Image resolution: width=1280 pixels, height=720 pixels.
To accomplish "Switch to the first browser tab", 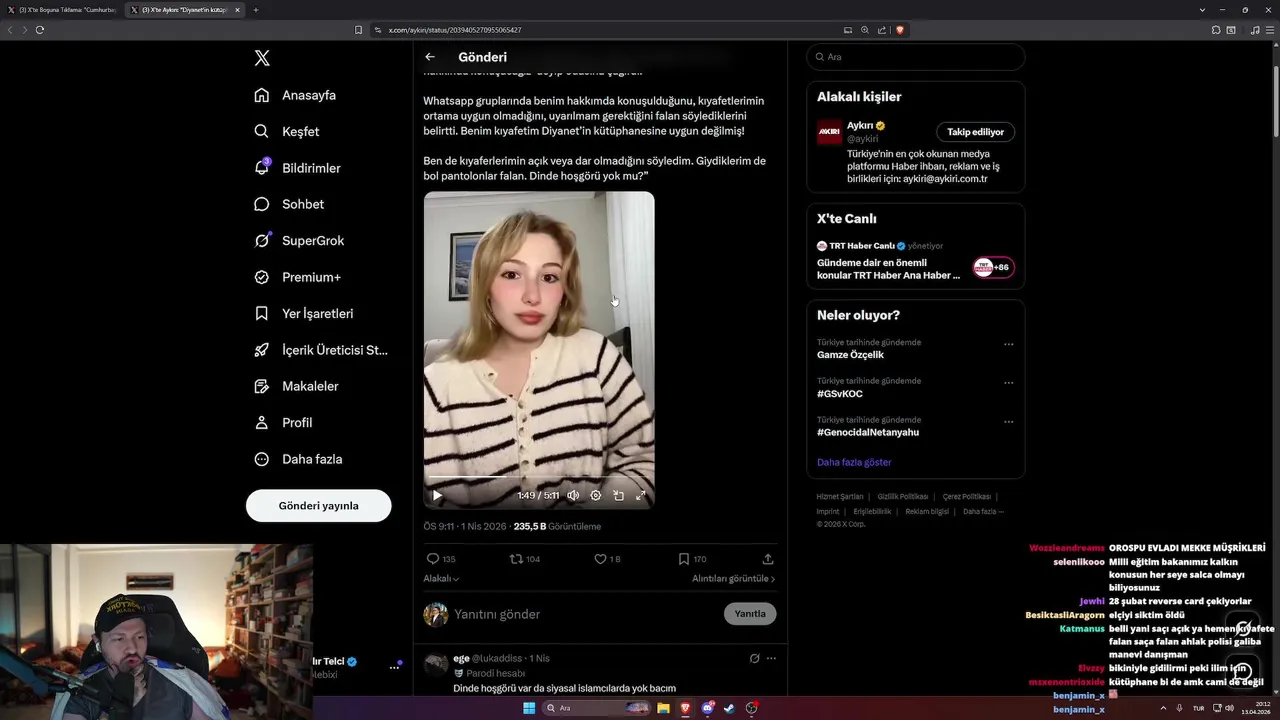I will point(65,10).
